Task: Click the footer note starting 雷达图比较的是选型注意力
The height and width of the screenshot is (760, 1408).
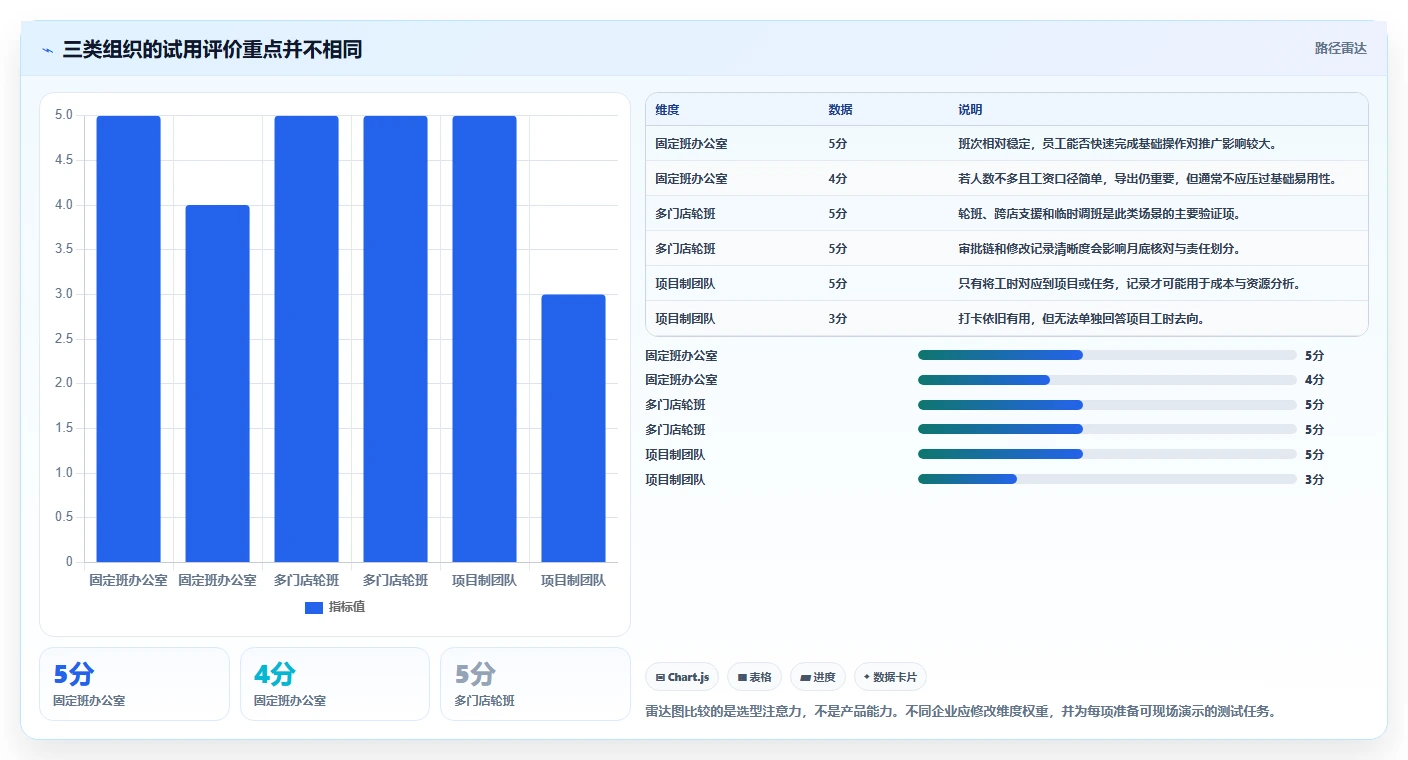Action: pyautogui.click(x=962, y=712)
